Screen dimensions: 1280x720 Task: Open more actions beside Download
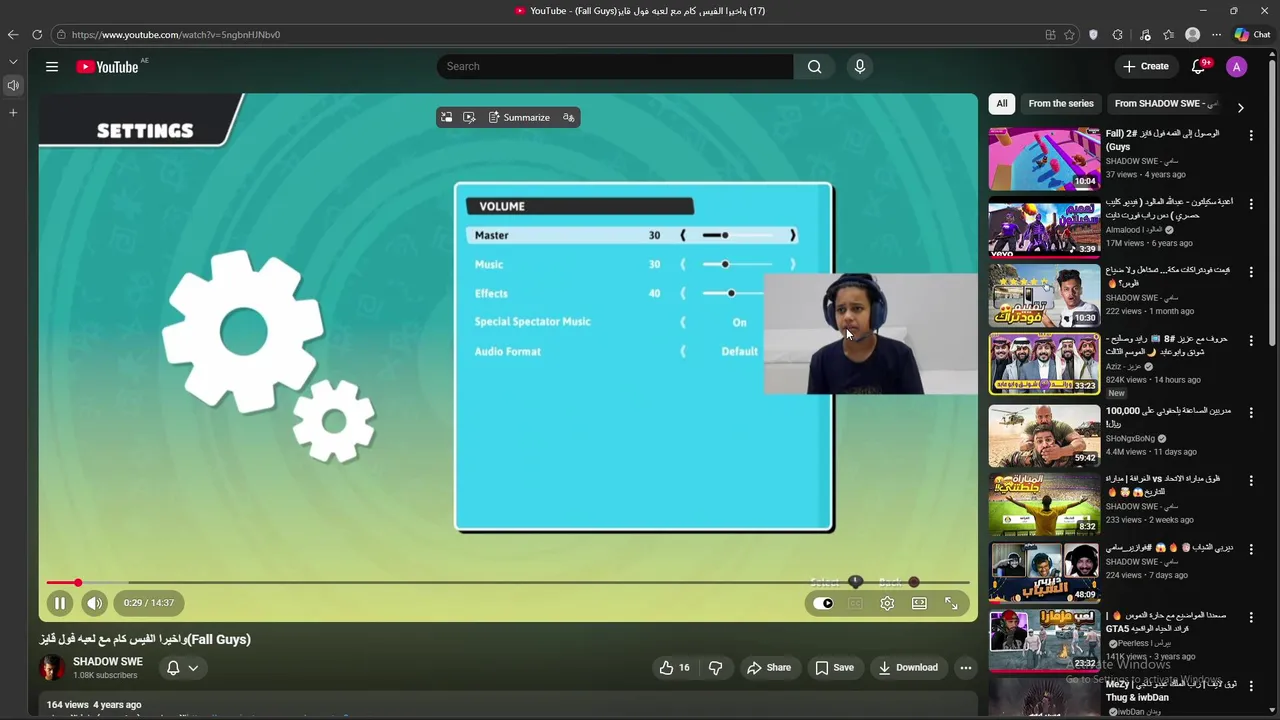point(965,667)
